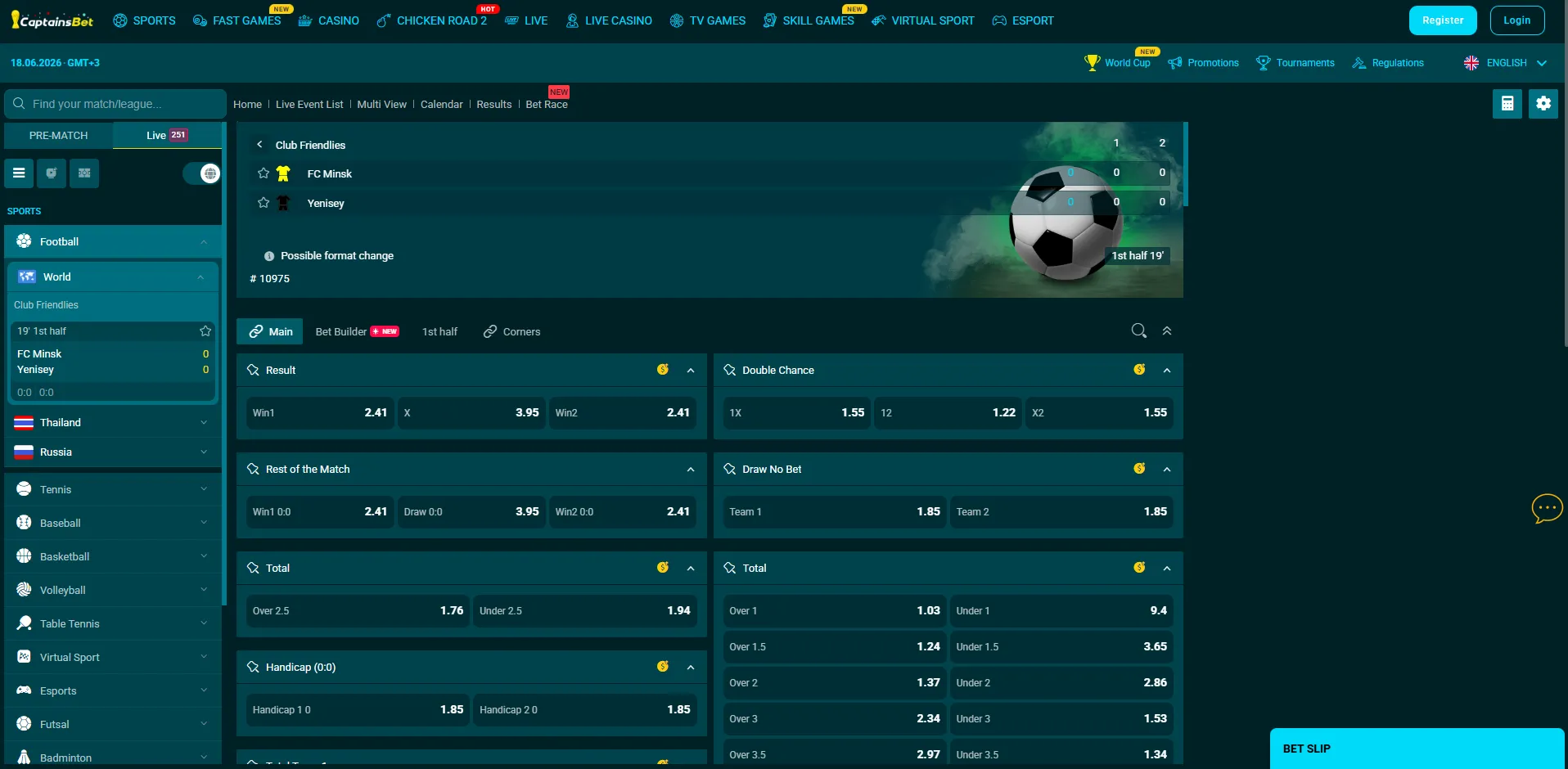1568x769 pixels.
Task: Click the Result market coin icon
Action: coord(663,370)
